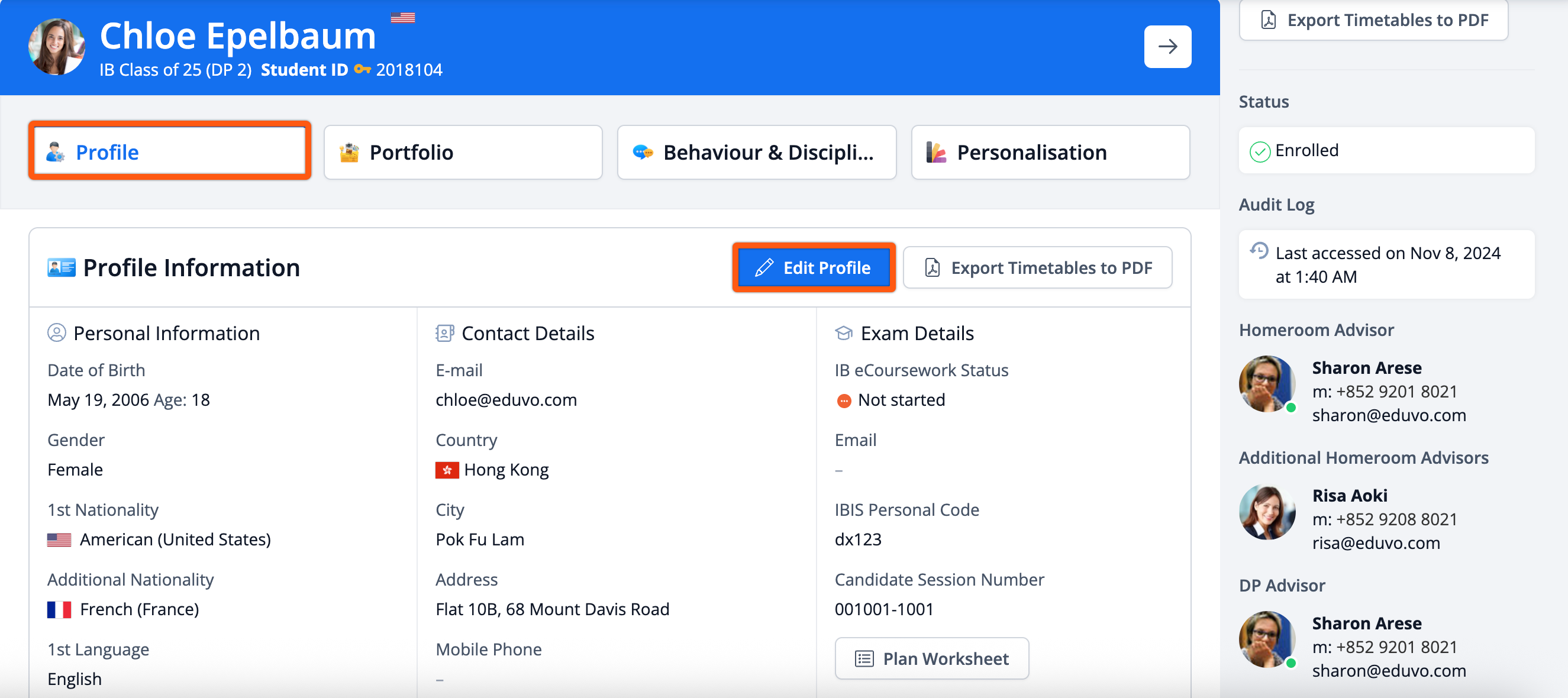Click list icon on Plan Worksheet
The height and width of the screenshot is (698, 1568).
click(x=864, y=658)
